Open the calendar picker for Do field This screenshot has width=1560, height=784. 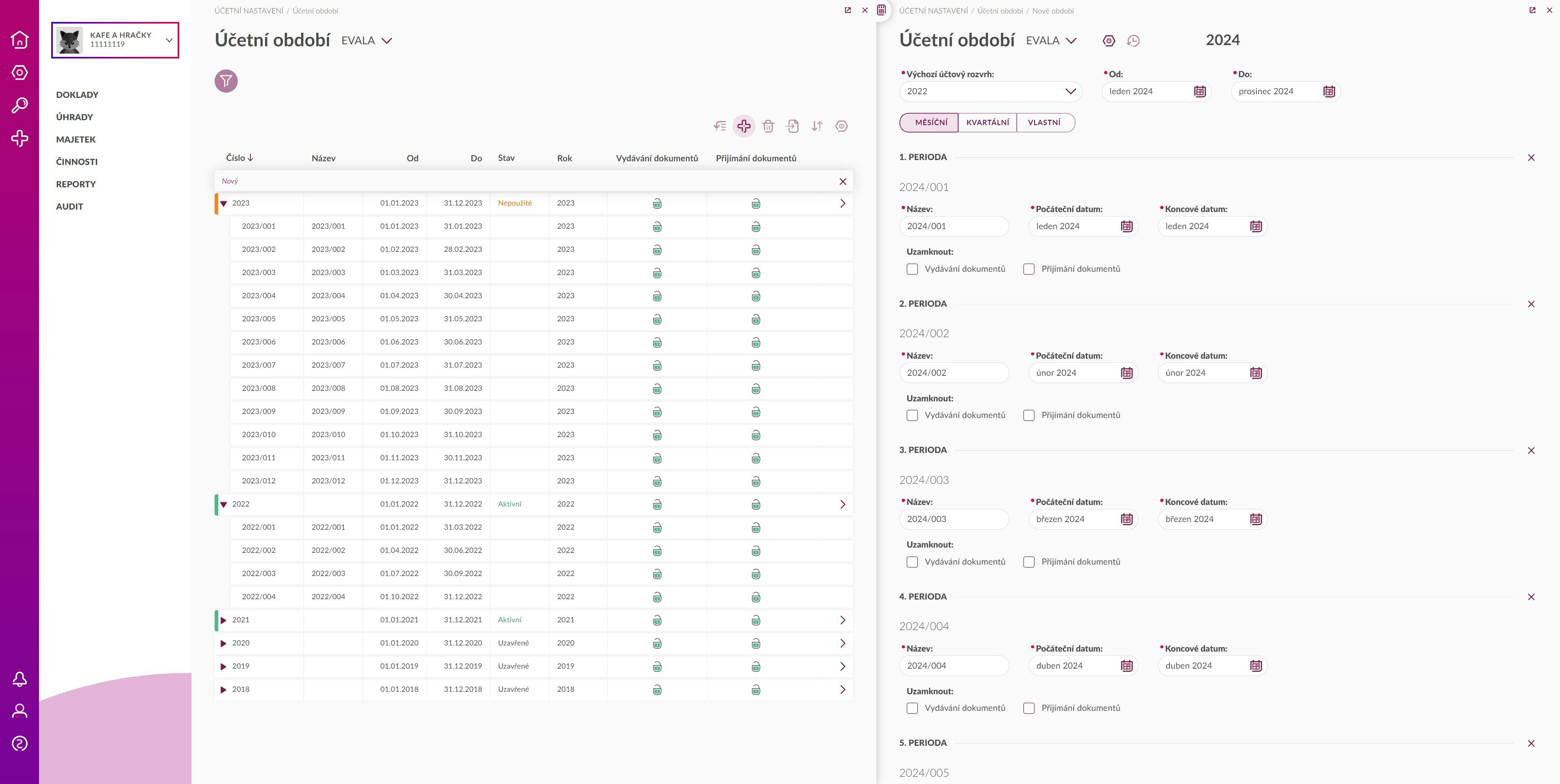point(1329,91)
